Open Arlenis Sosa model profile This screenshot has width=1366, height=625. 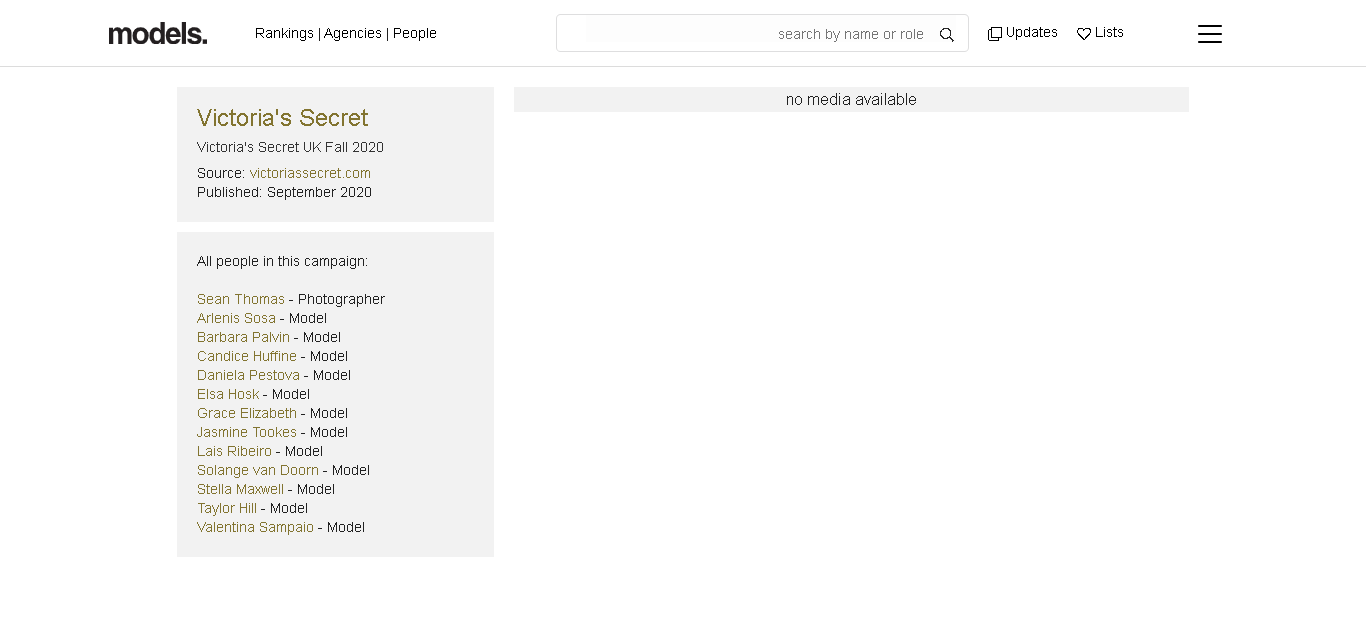[236, 318]
